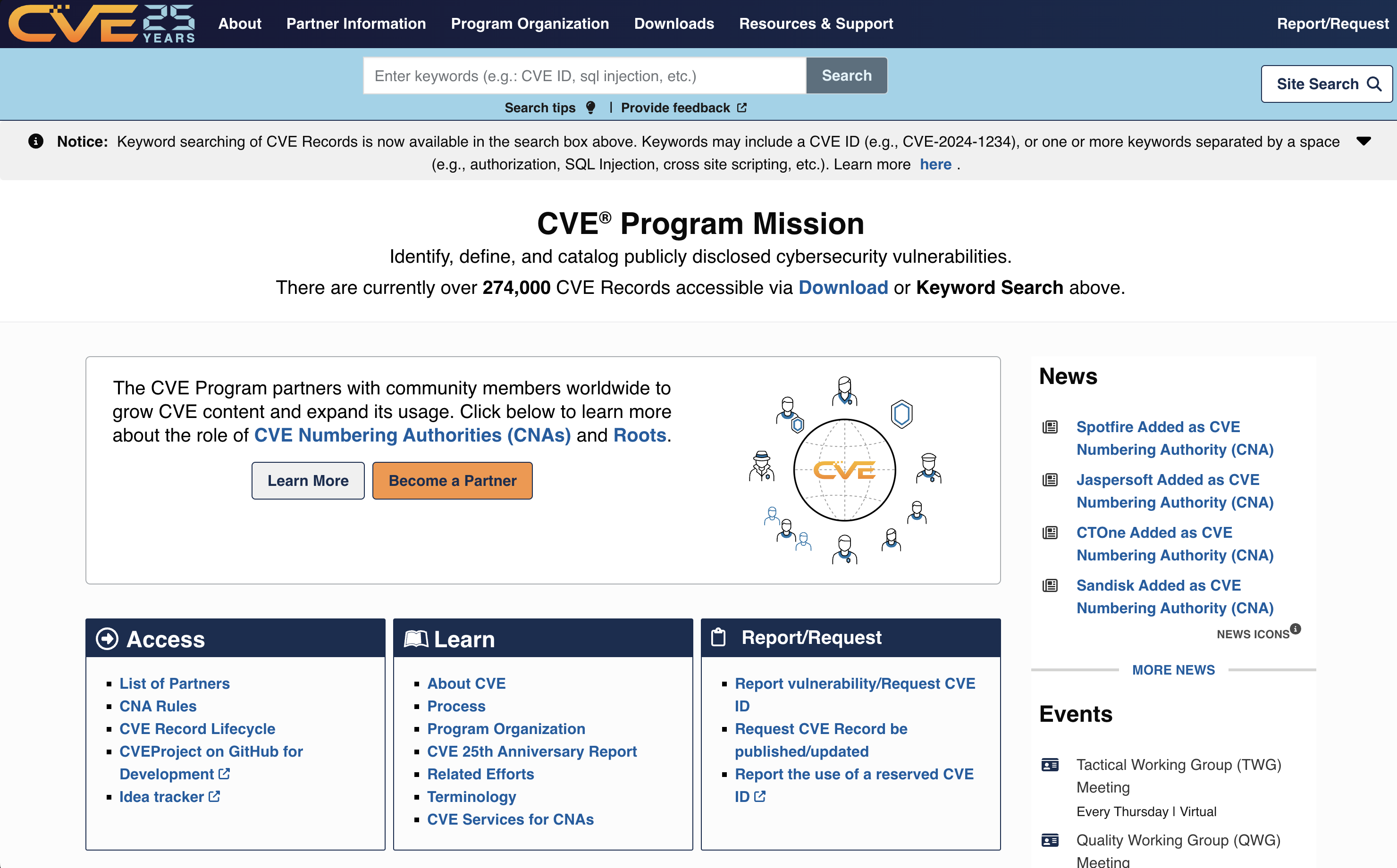Click the info icon next to NEWS ICONS
The height and width of the screenshot is (868, 1397).
(x=1296, y=629)
